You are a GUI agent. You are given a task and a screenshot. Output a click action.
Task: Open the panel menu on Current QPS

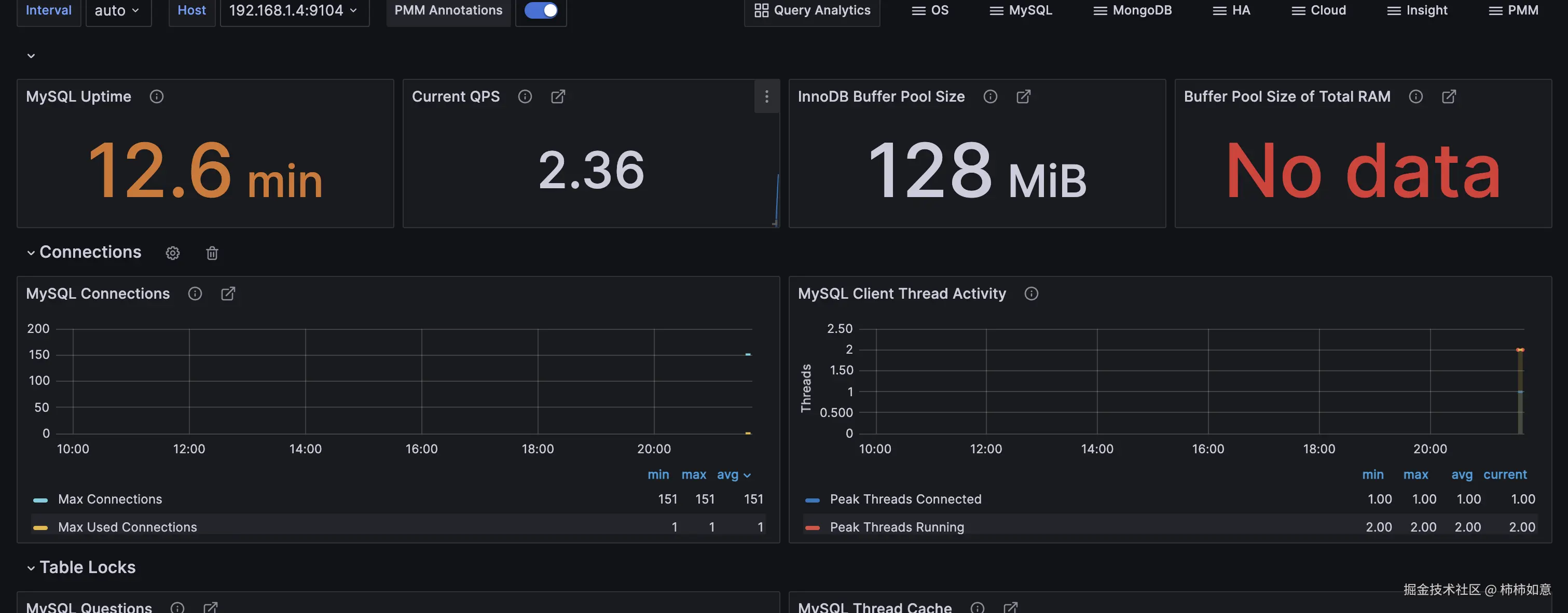click(766, 96)
